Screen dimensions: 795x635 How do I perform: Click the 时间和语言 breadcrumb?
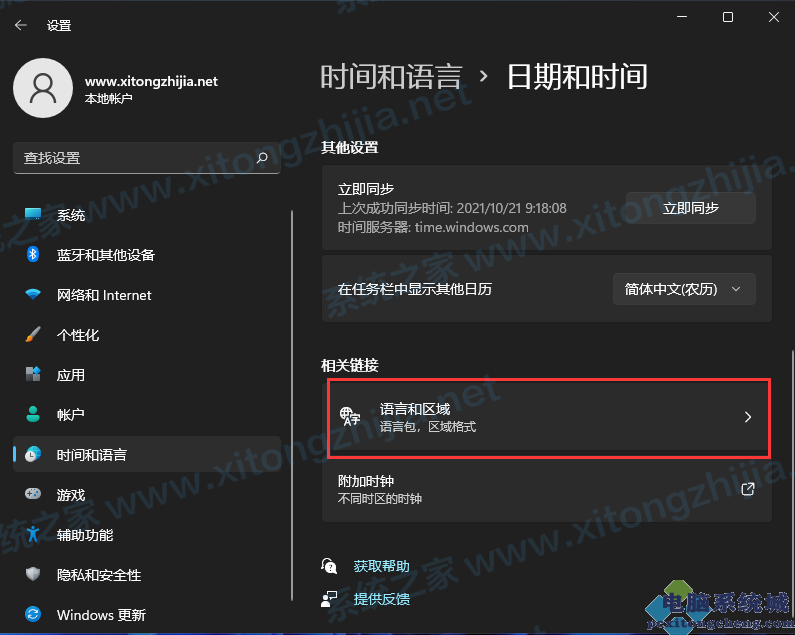point(391,77)
